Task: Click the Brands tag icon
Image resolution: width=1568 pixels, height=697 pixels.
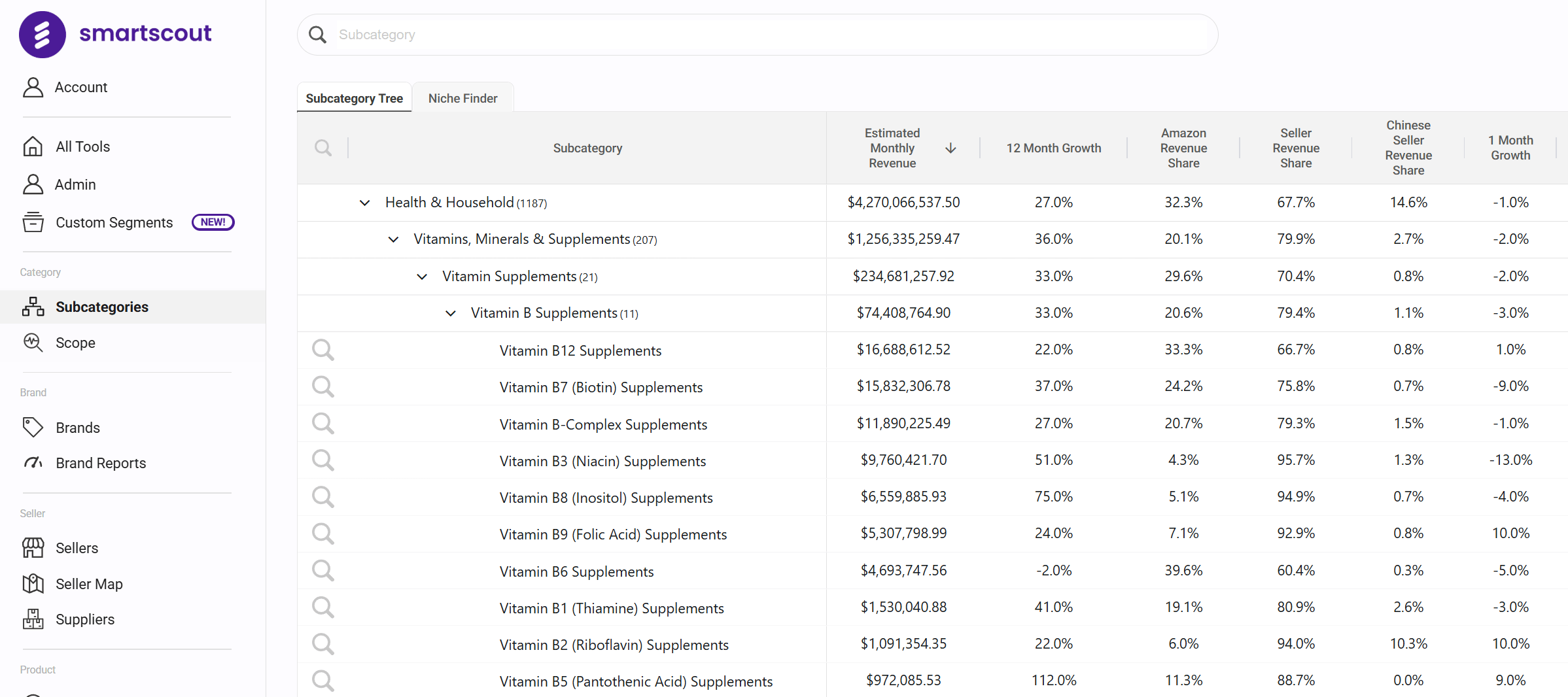Action: [x=33, y=428]
